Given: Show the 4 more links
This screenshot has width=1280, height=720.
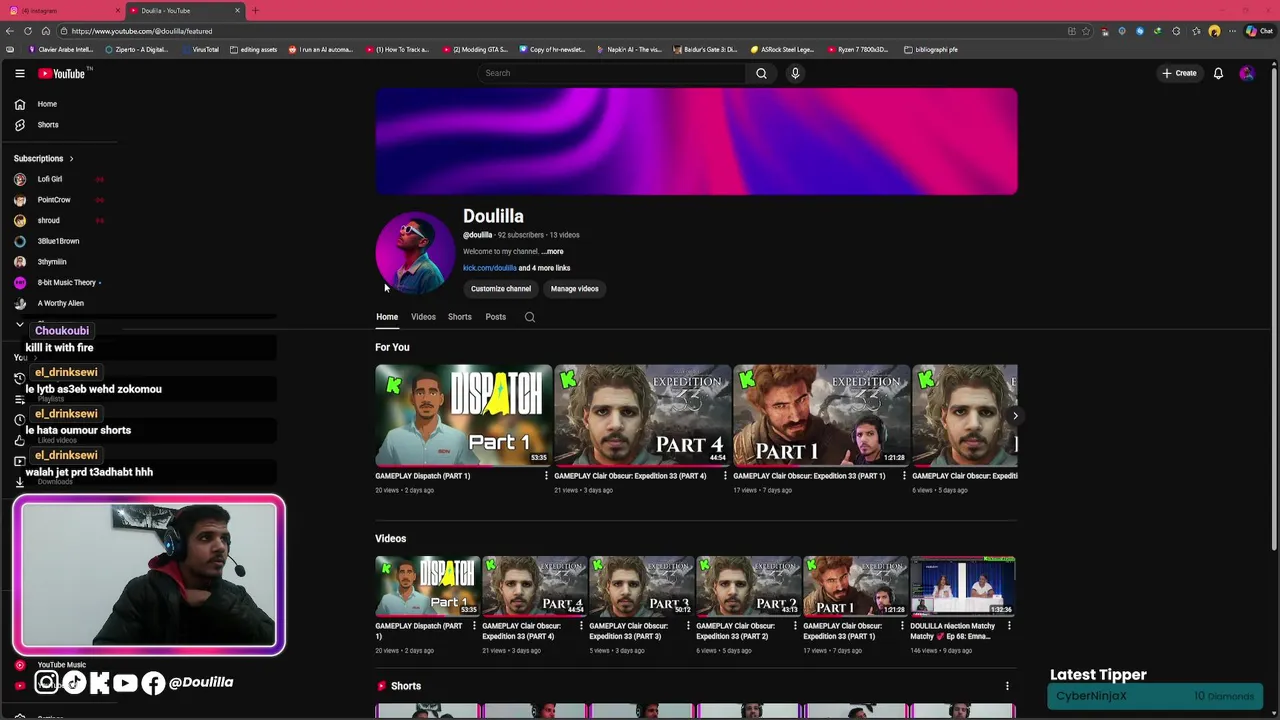Looking at the screenshot, I should [545, 268].
